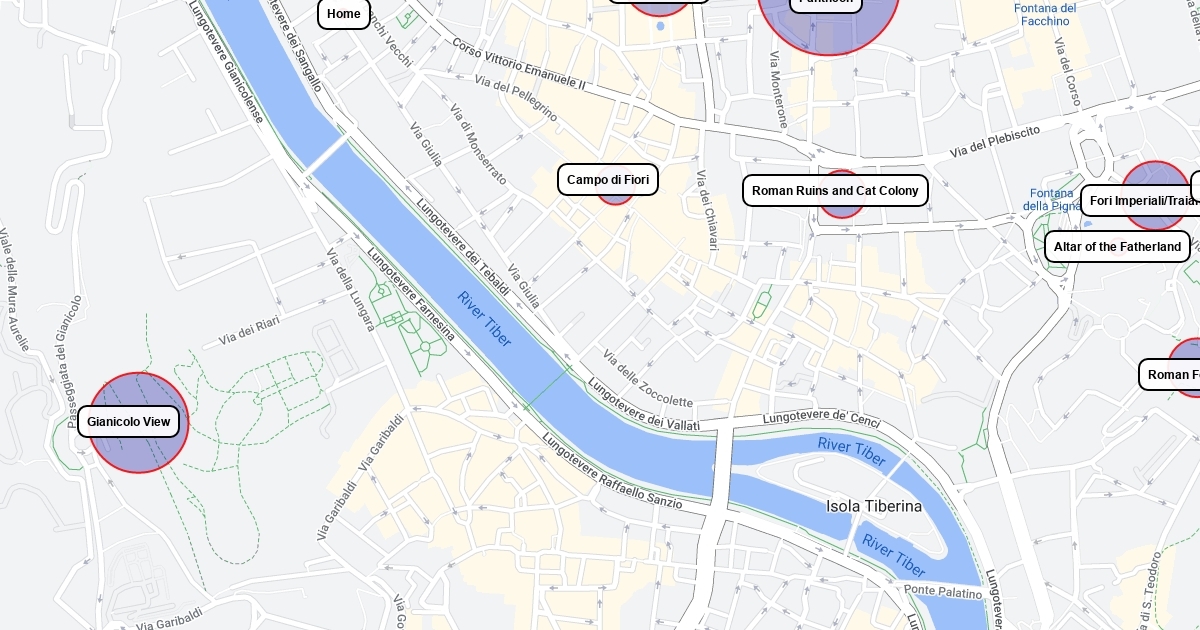Screen dimensions: 1200x630
Task: Select the Fontana del Facchino place label
Action: (1046, 14)
